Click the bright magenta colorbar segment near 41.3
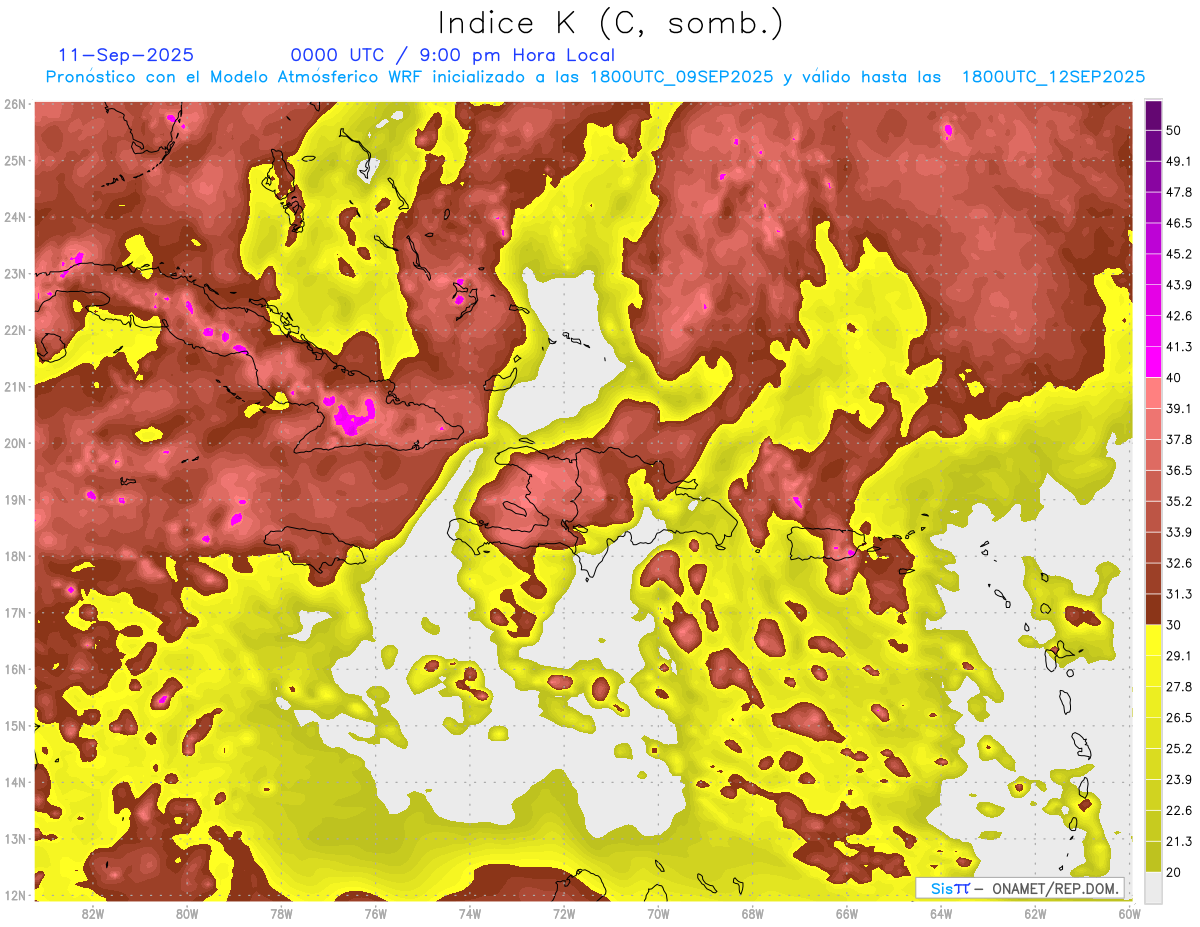This screenshot has height=927, width=1200. 1153,362
